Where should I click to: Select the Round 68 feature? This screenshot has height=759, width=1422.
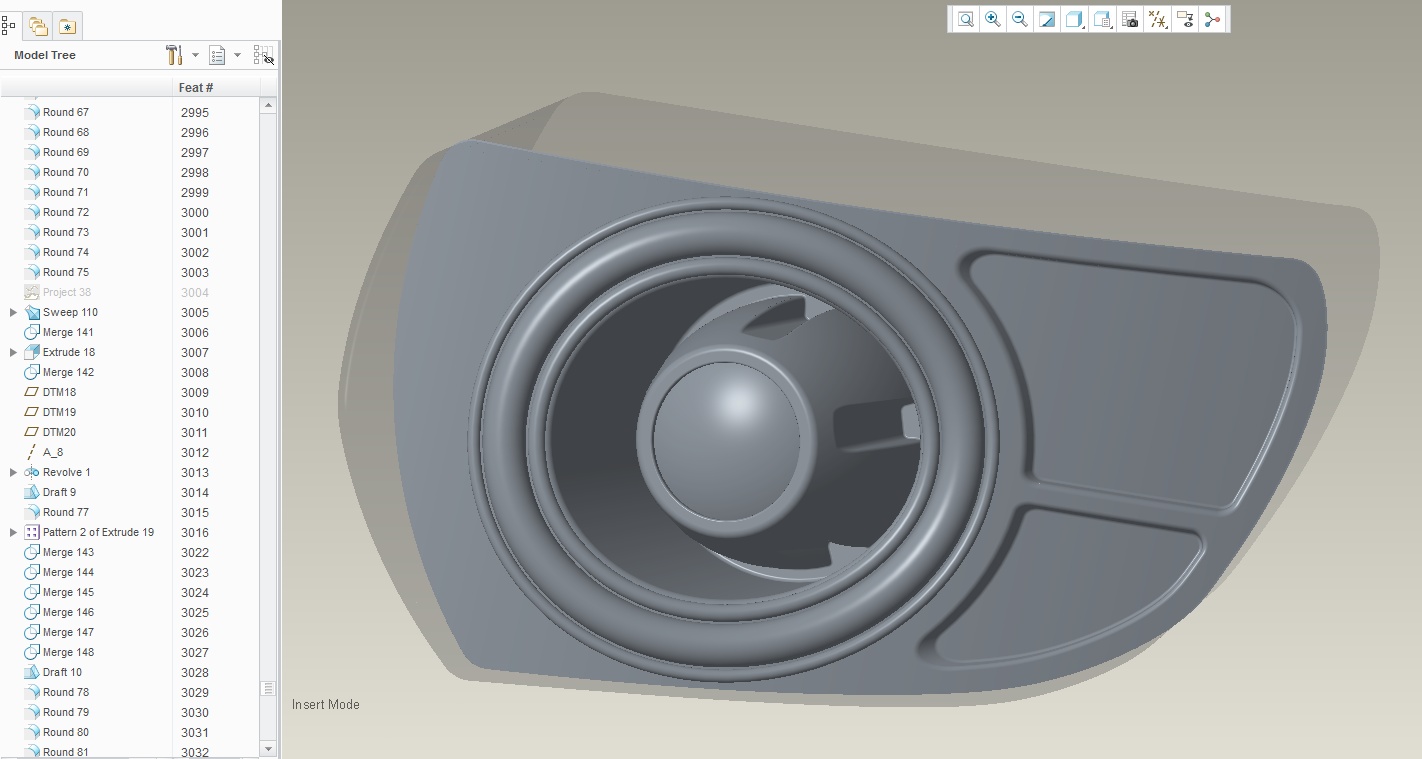(65, 132)
